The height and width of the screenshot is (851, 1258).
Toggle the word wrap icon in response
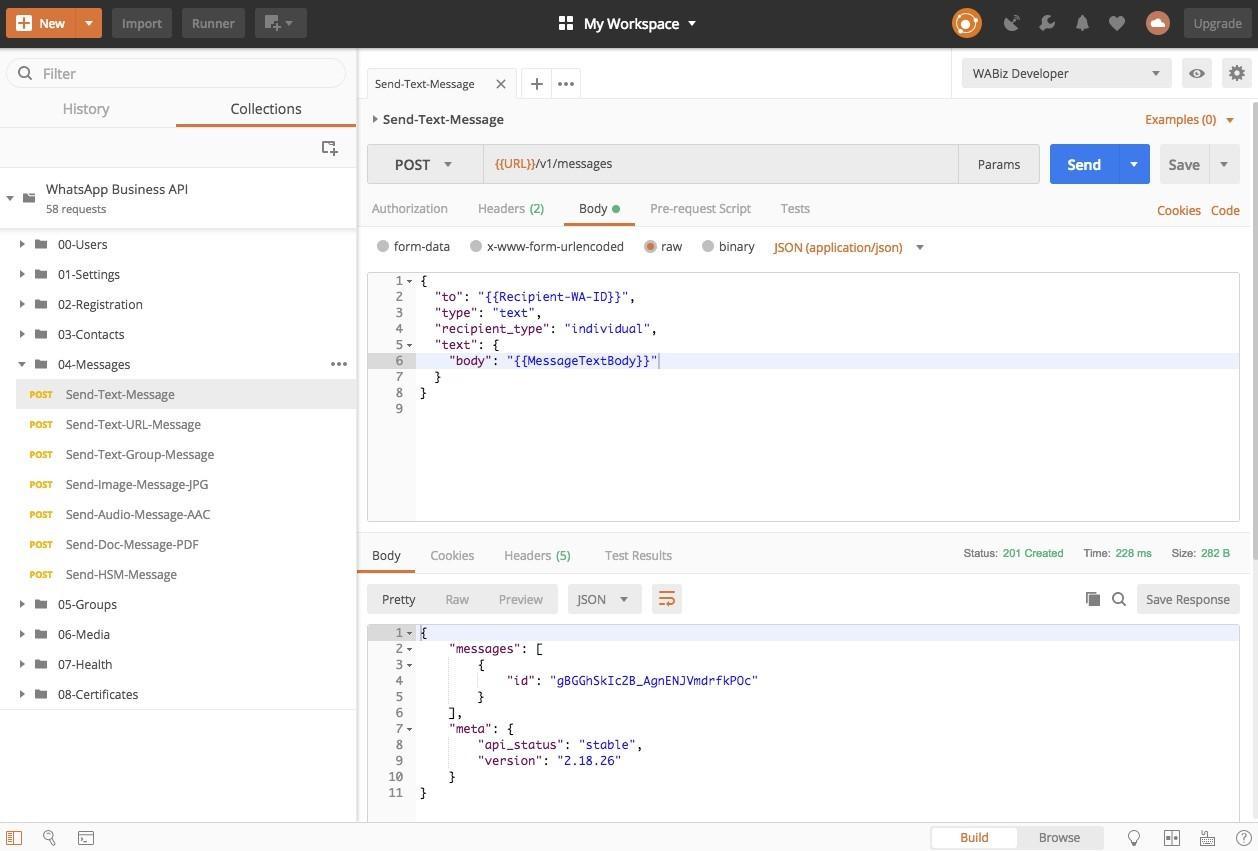[666, 599]
